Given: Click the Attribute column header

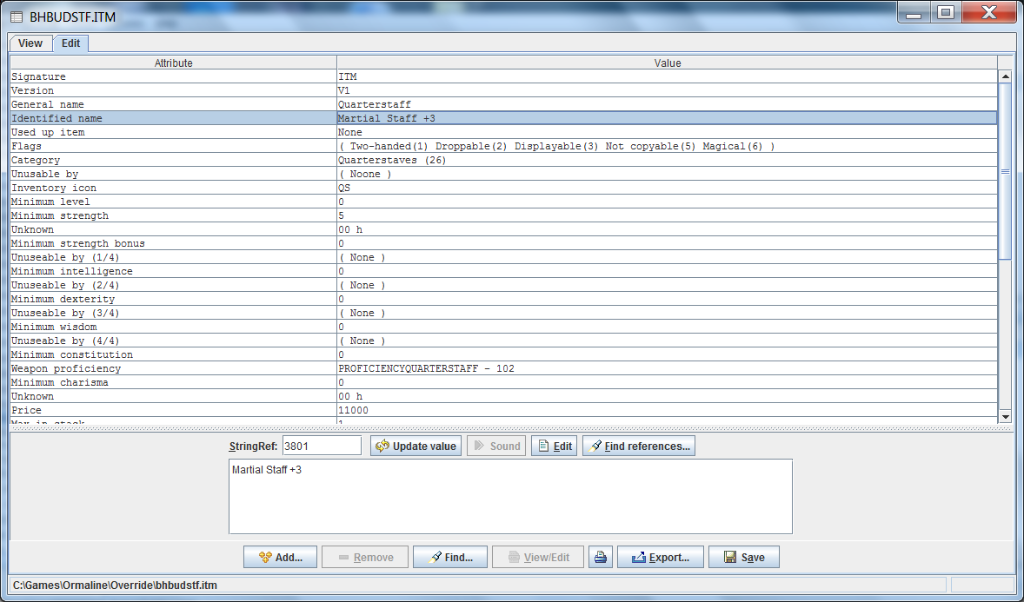Looking at the screenshot, I should (173, 63).
